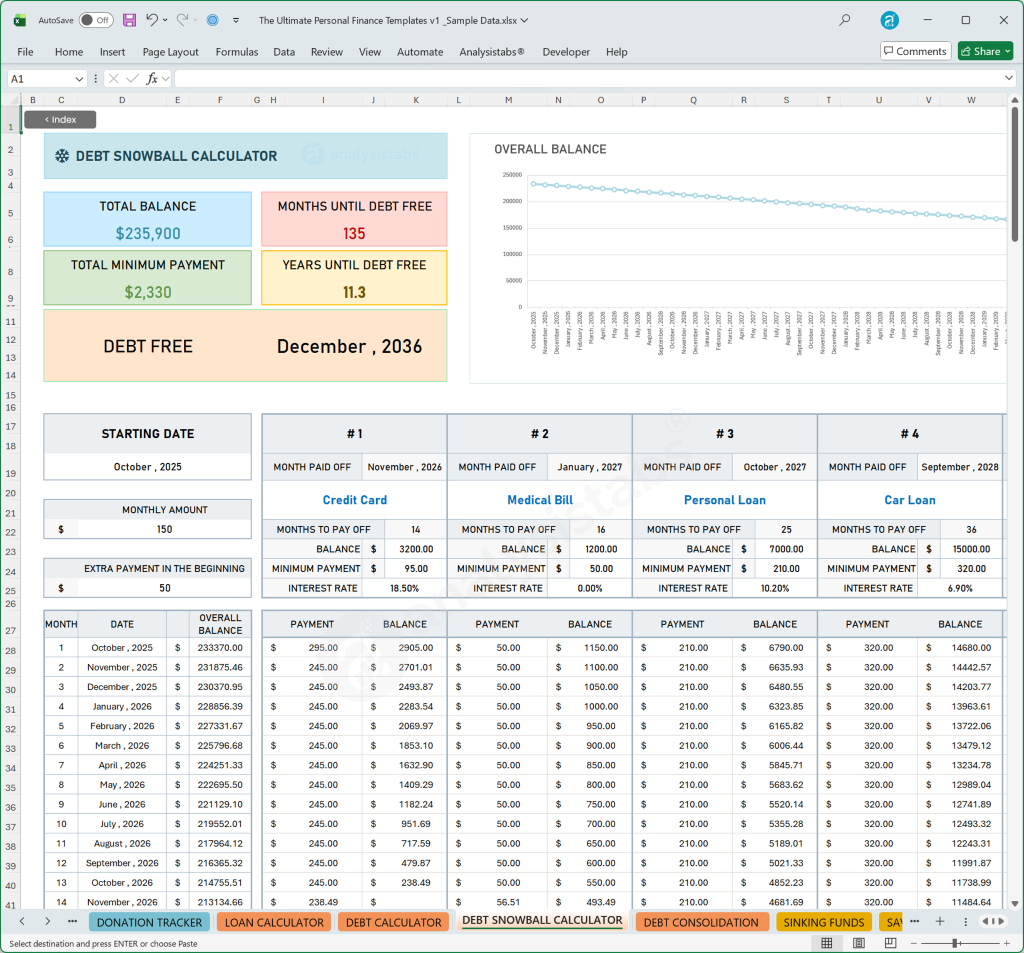1024x953 pixels.
Task: Open the Undo history dropdown arrow
Action: [166, 19]
